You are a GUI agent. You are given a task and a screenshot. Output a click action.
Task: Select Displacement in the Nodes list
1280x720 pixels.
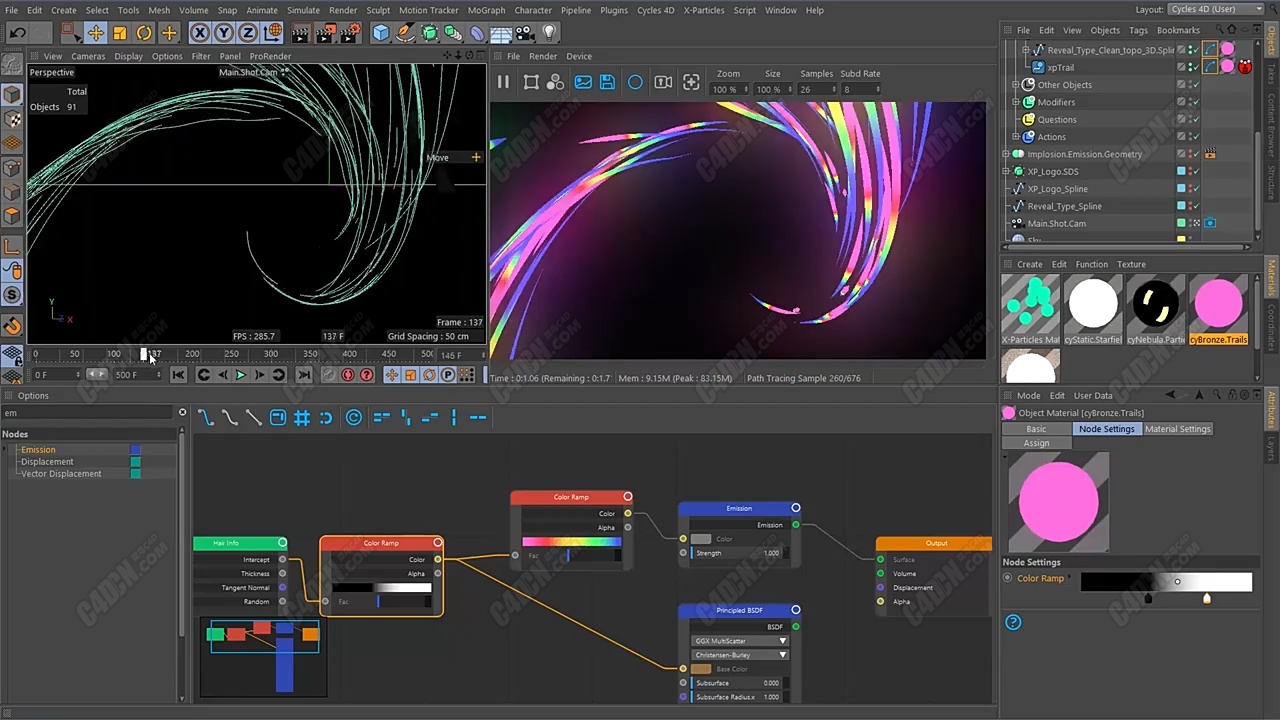tap(47, 462)
